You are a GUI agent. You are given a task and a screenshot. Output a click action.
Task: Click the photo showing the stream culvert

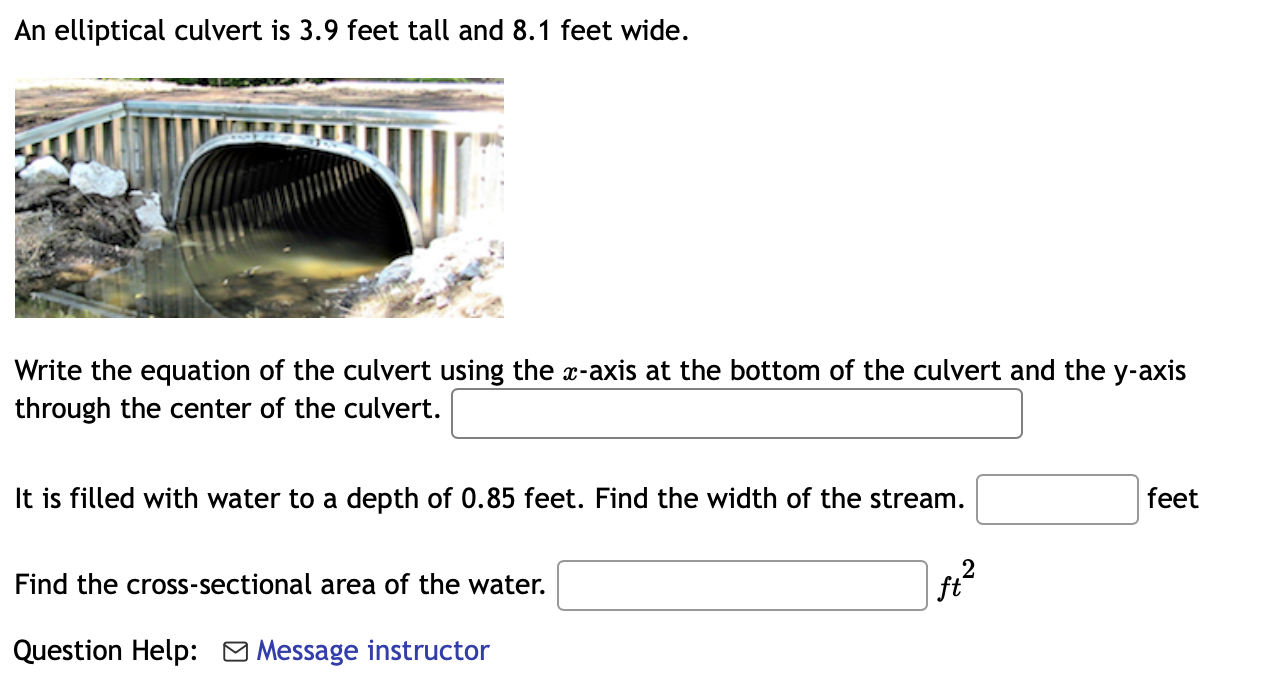click(259, 197)
